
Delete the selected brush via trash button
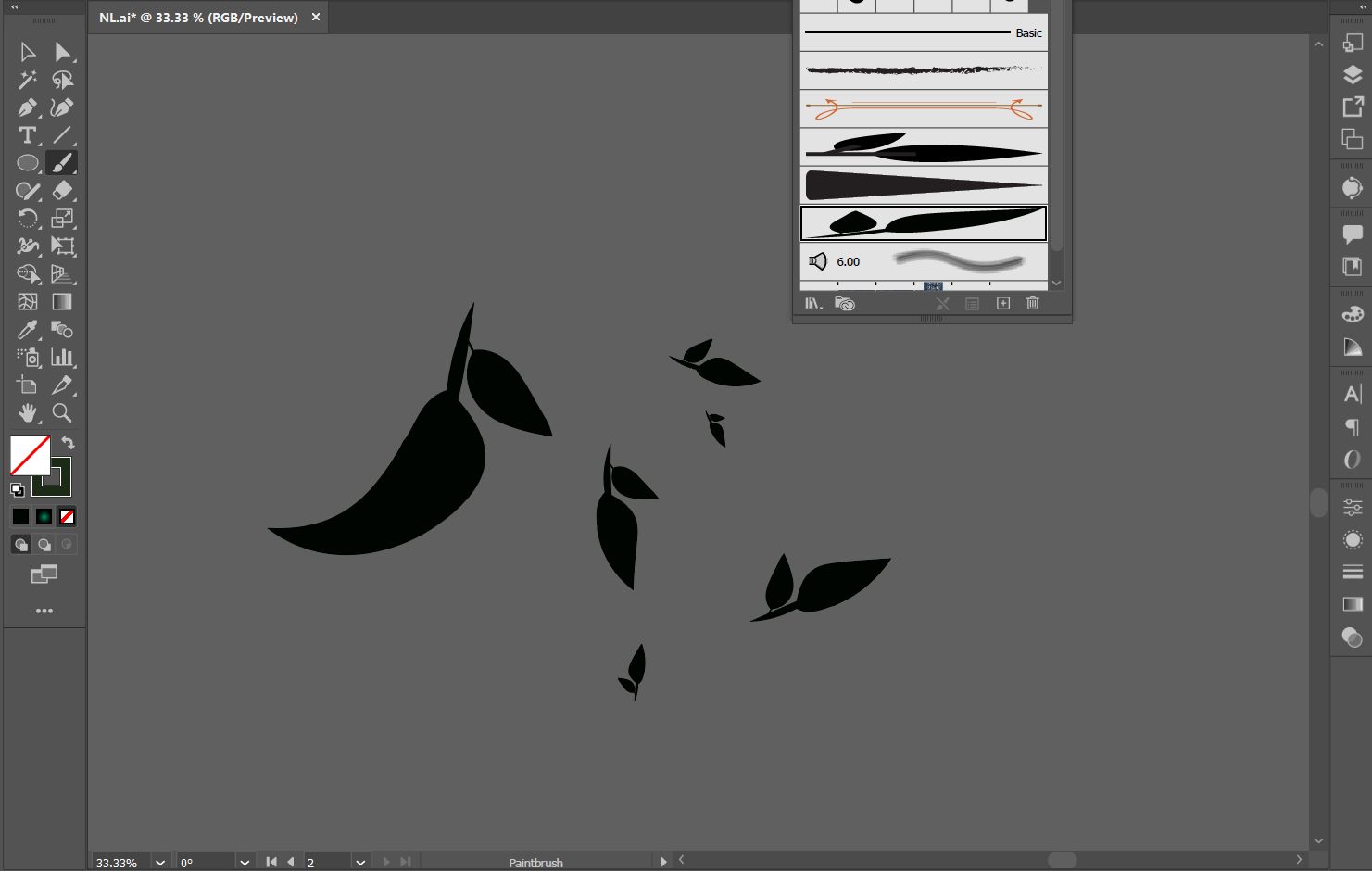click(1032, 303)
